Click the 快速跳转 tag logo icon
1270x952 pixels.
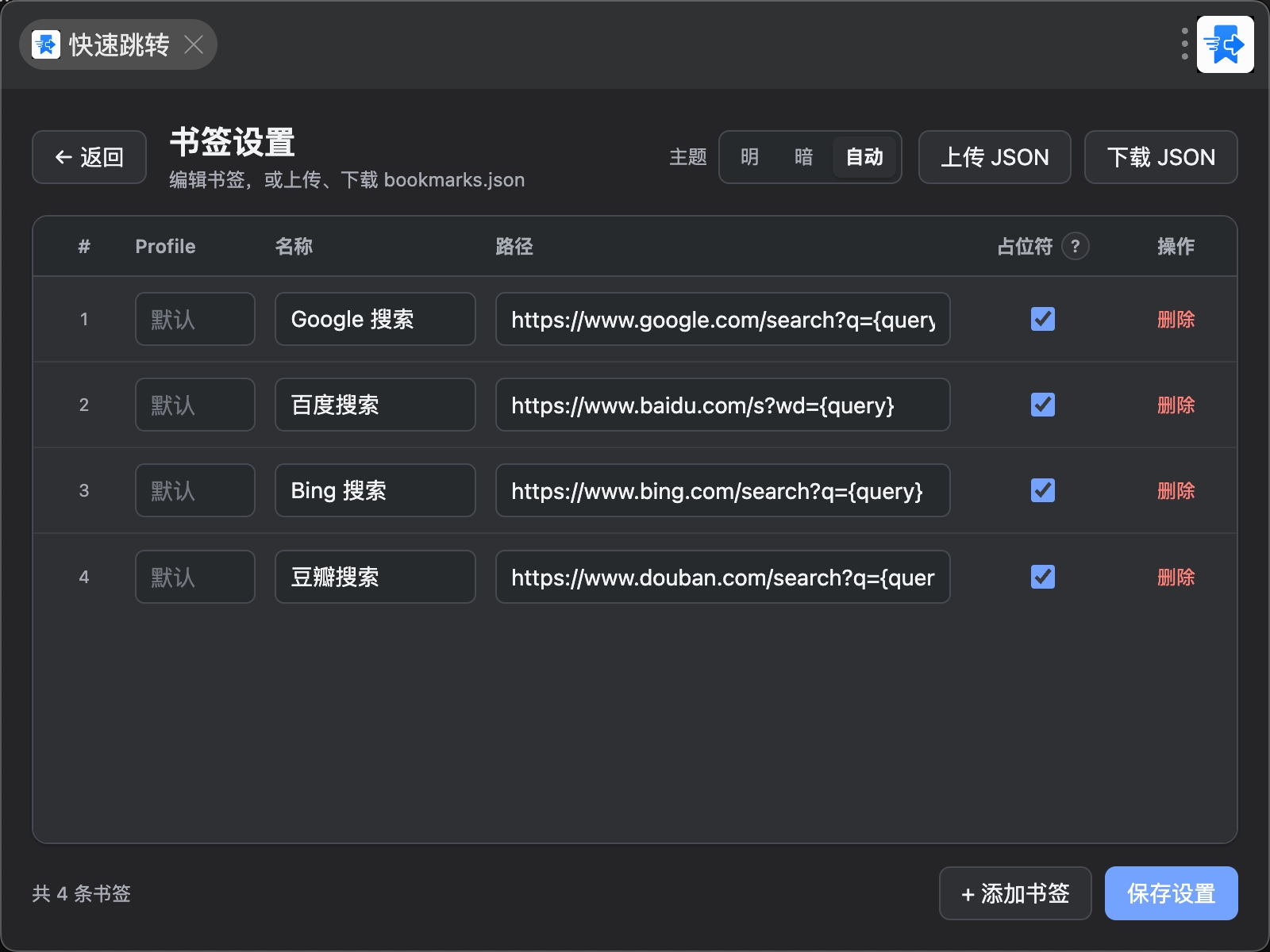click(46, 44)
